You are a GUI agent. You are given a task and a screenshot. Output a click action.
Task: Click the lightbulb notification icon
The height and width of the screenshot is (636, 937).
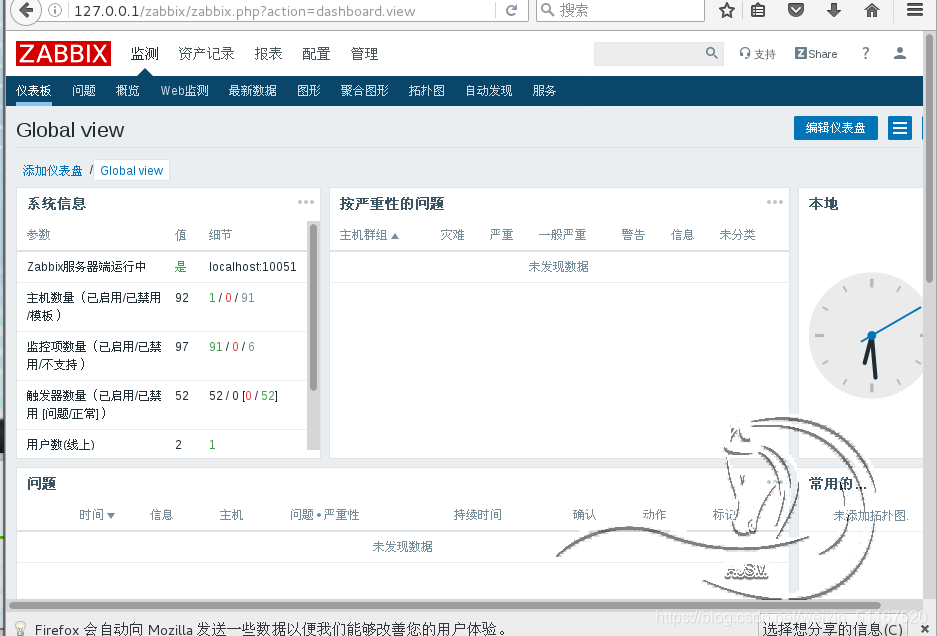pos(20,628)
